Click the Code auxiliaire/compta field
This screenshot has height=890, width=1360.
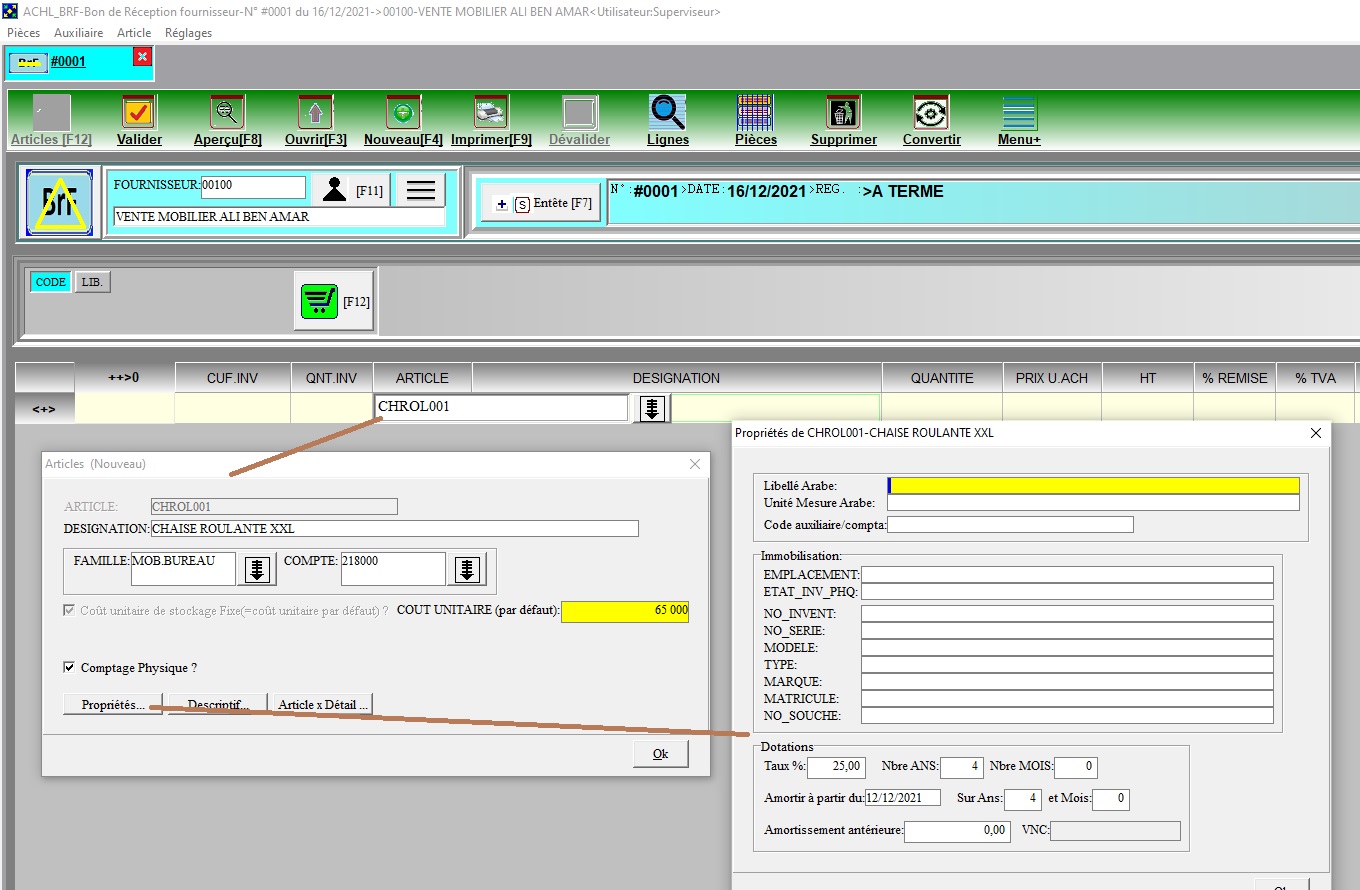[1010, 525]
